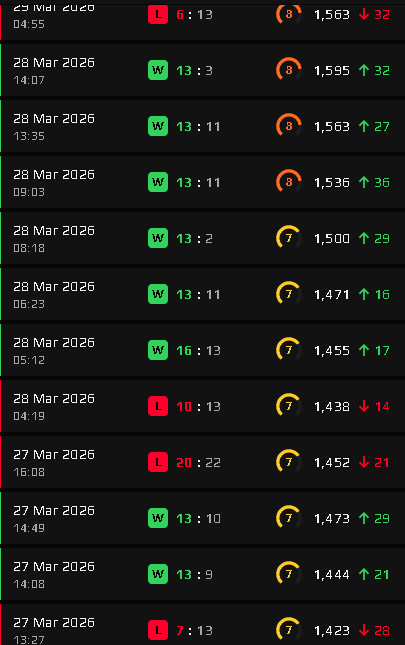The height and width of the screenshot is (645, 405).
Task: Open the match dated 28 Mar 2026 at 04:19
Action: pos(202,406)
